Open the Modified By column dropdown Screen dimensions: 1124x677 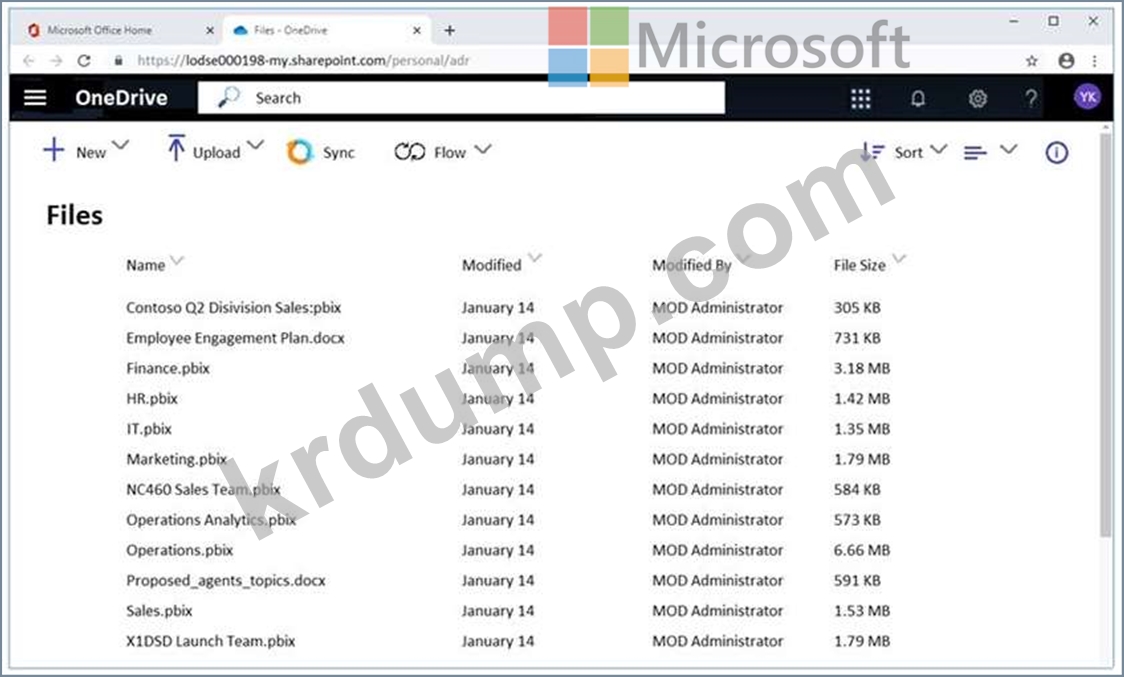[743, 257]
